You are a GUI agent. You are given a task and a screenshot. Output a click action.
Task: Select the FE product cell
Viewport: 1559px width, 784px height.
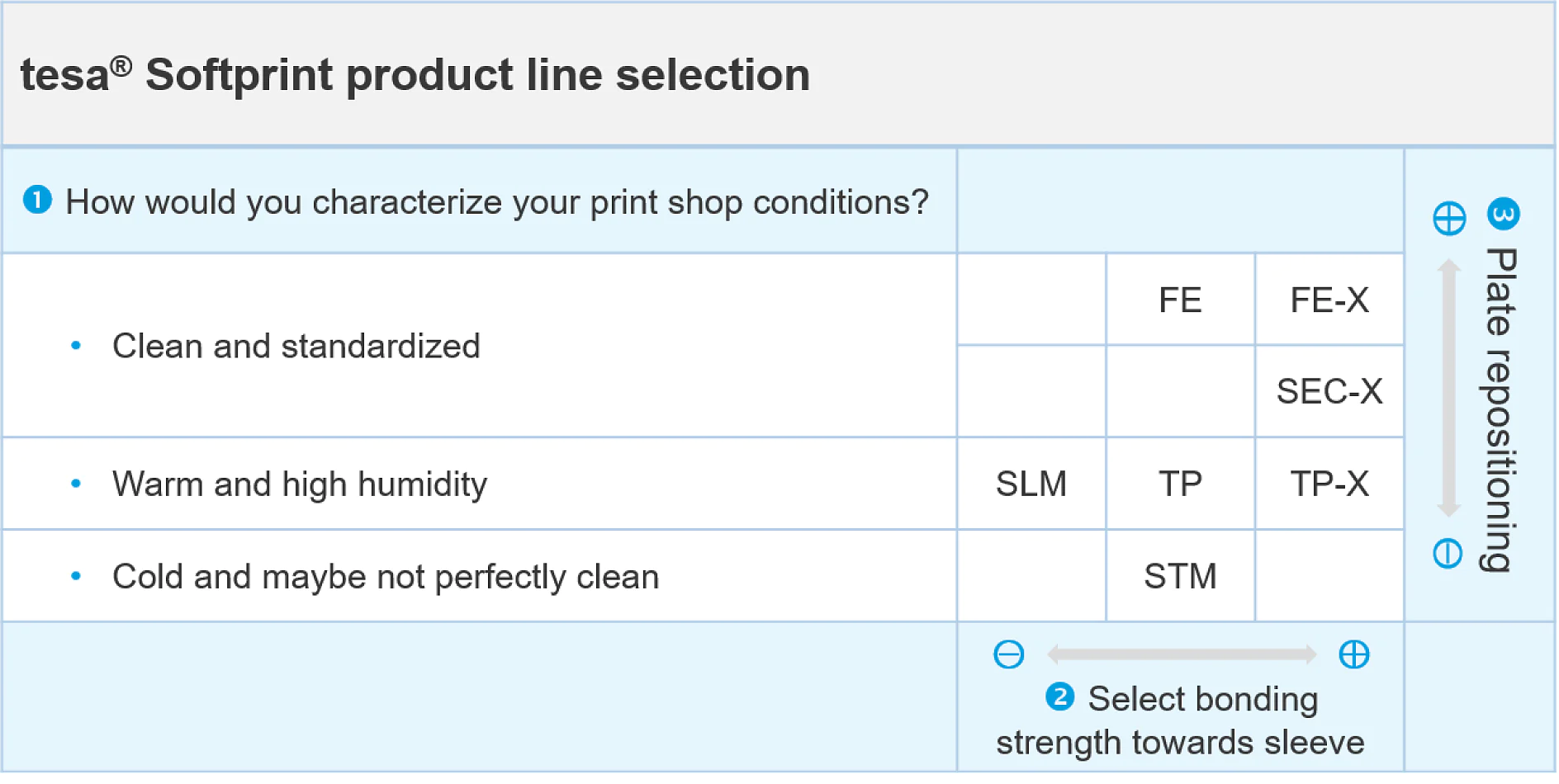[x=1180, y=300]
